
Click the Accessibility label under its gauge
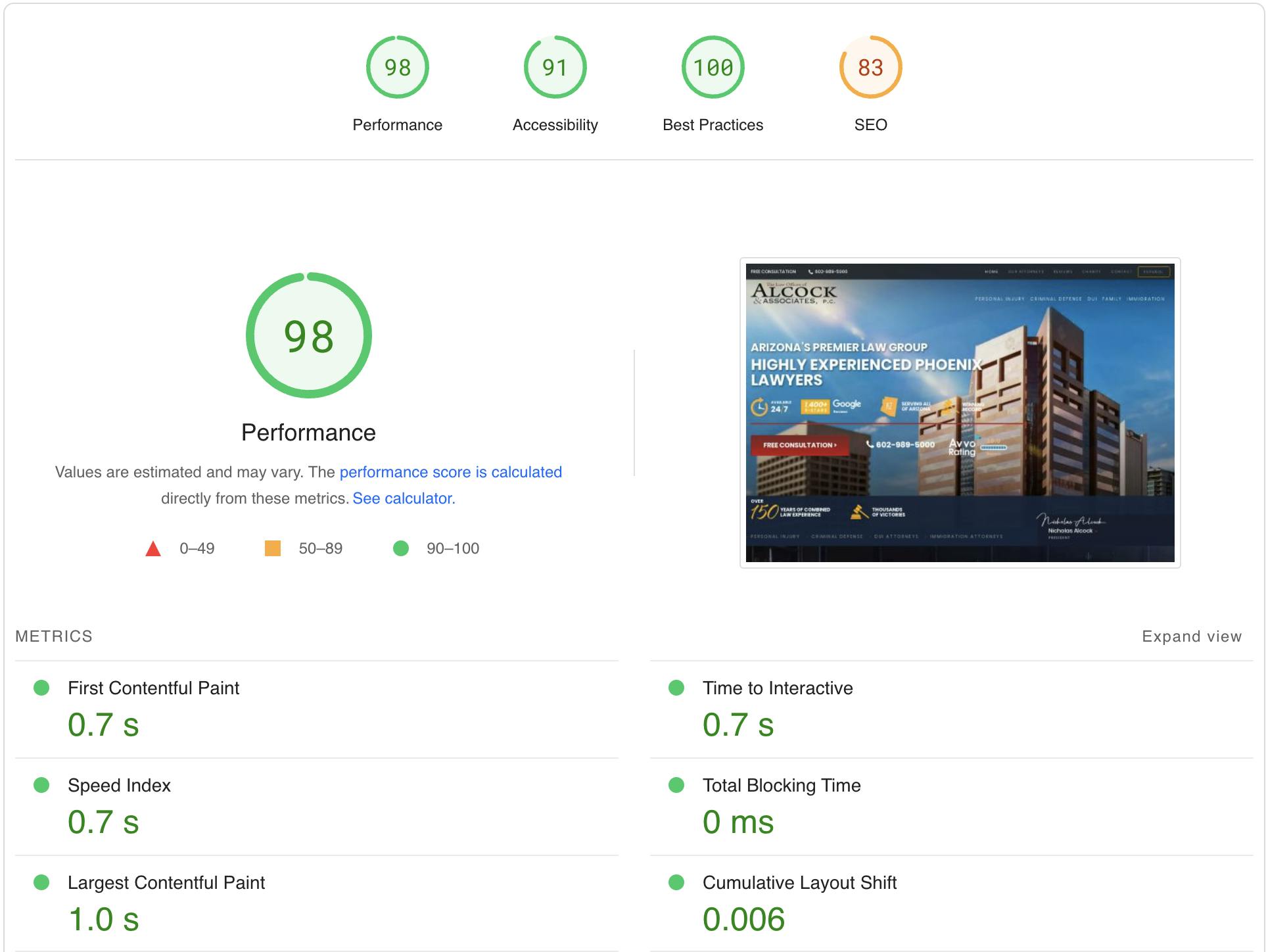click(x=555, y=125)
